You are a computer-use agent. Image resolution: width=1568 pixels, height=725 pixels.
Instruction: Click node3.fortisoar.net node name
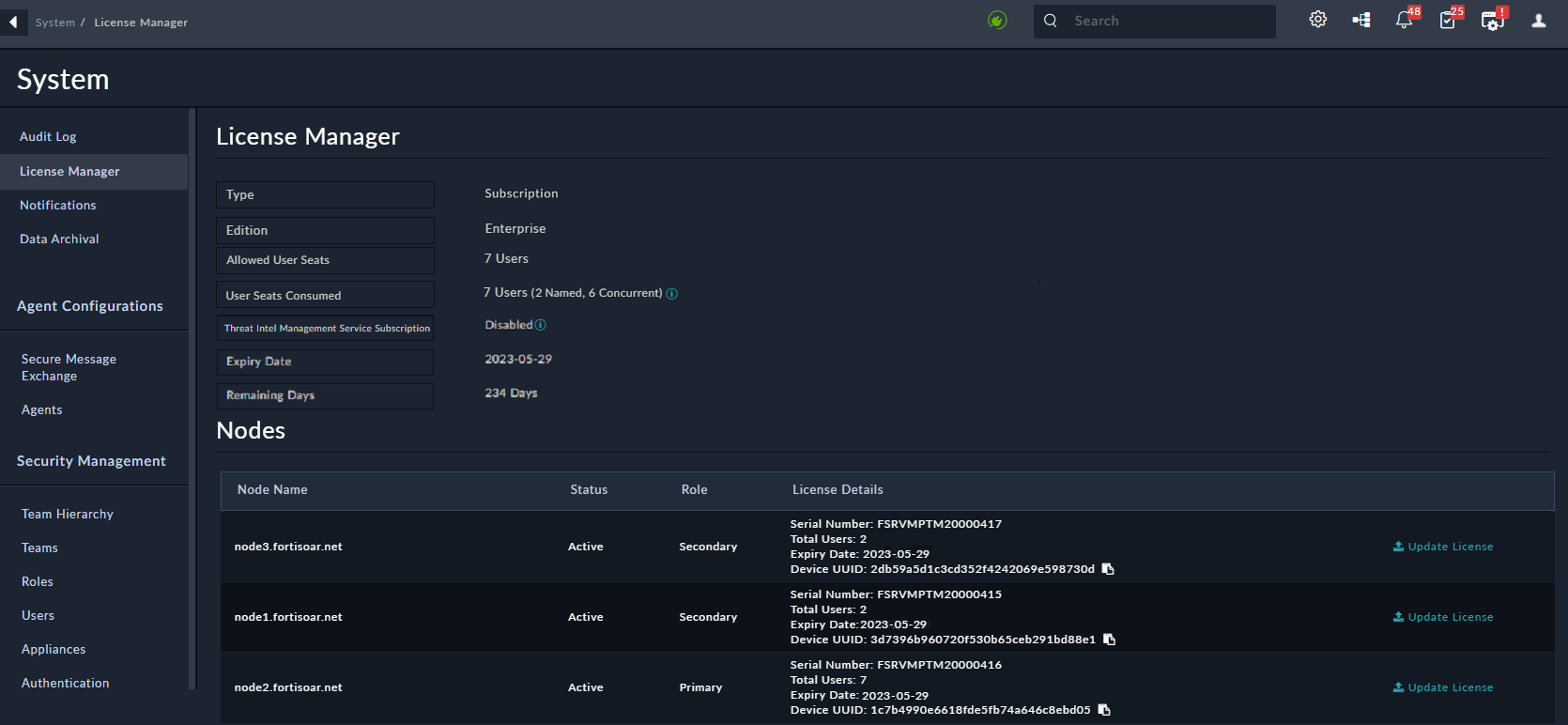click(288, 547)
